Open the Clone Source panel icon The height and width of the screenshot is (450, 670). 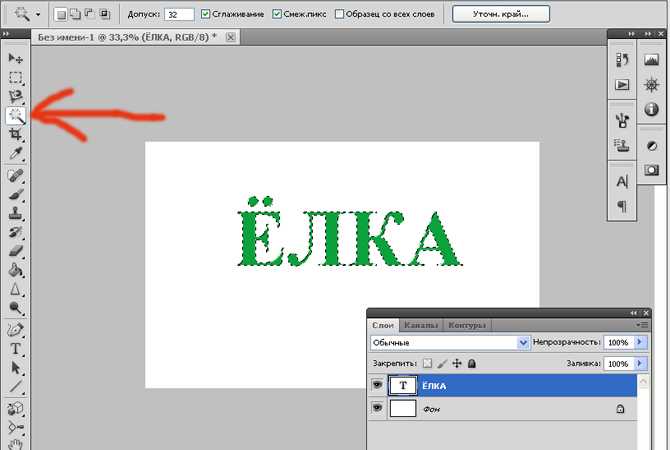pos(622,145)
